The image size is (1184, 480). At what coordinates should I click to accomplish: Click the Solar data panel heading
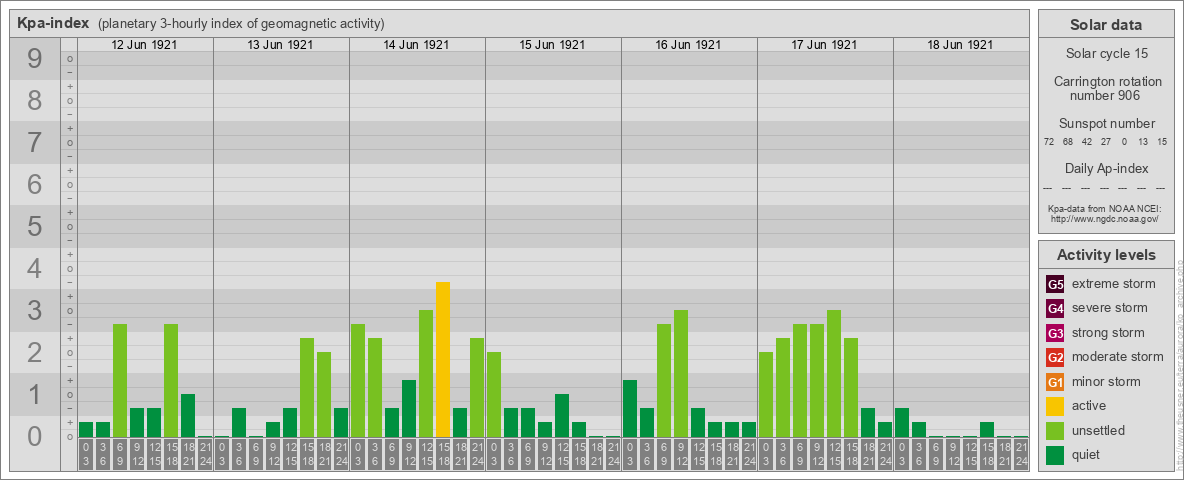(1105, 25)
